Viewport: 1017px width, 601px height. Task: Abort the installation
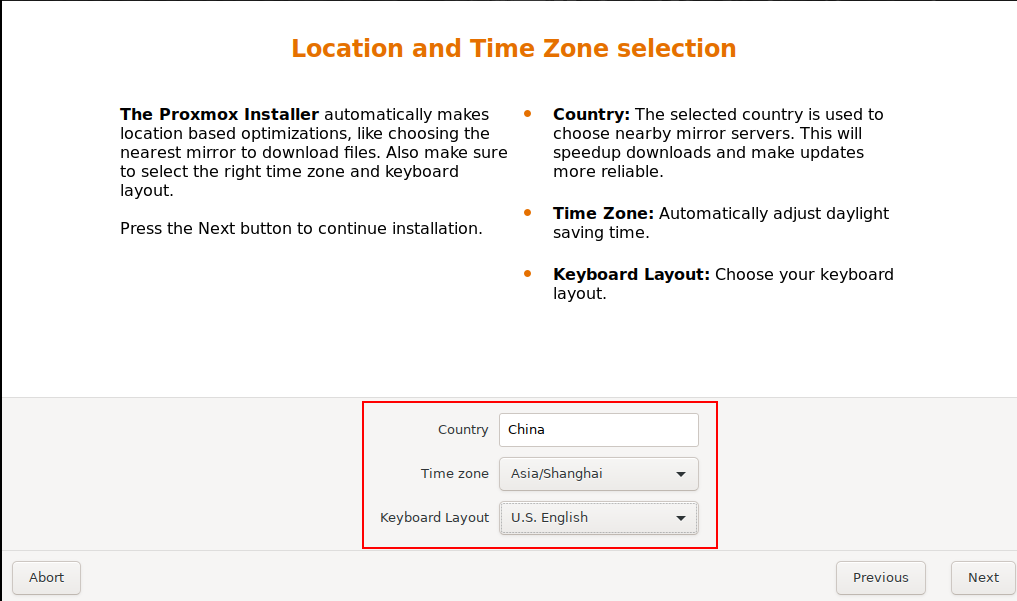[x=46, y=577]
